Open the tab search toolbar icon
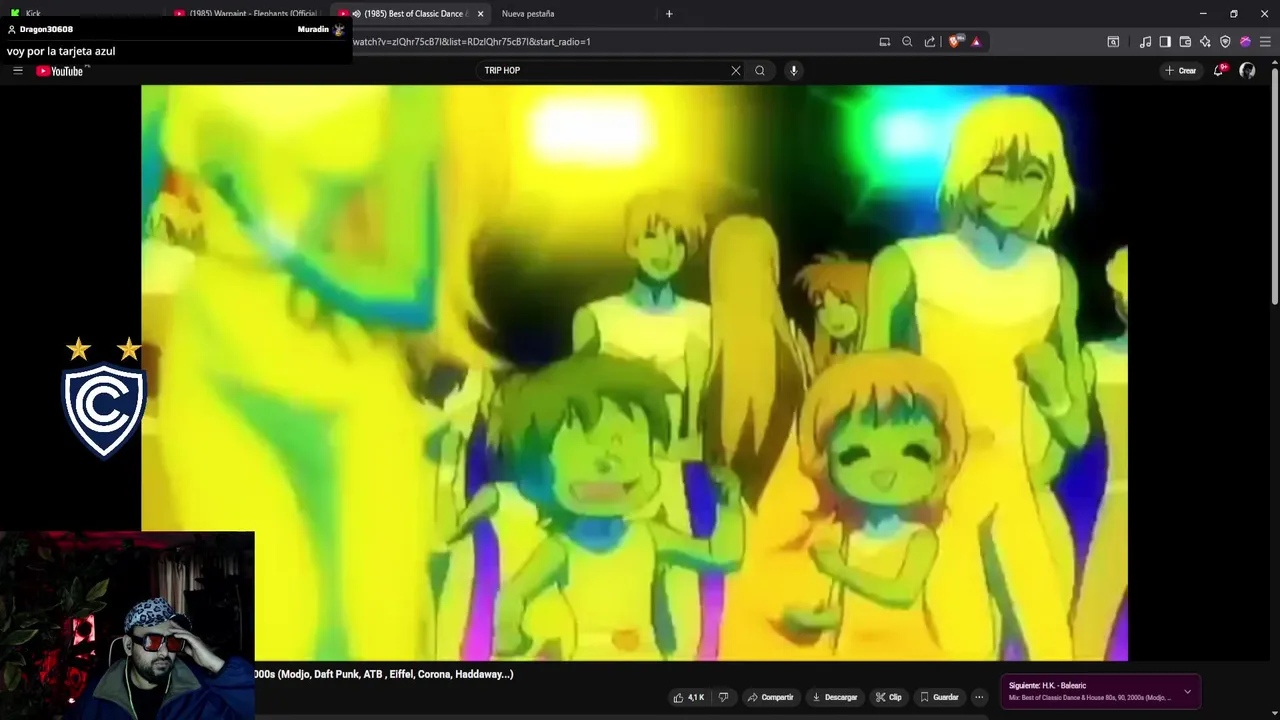1280x720 pixels. click(x=1113, y=42)
